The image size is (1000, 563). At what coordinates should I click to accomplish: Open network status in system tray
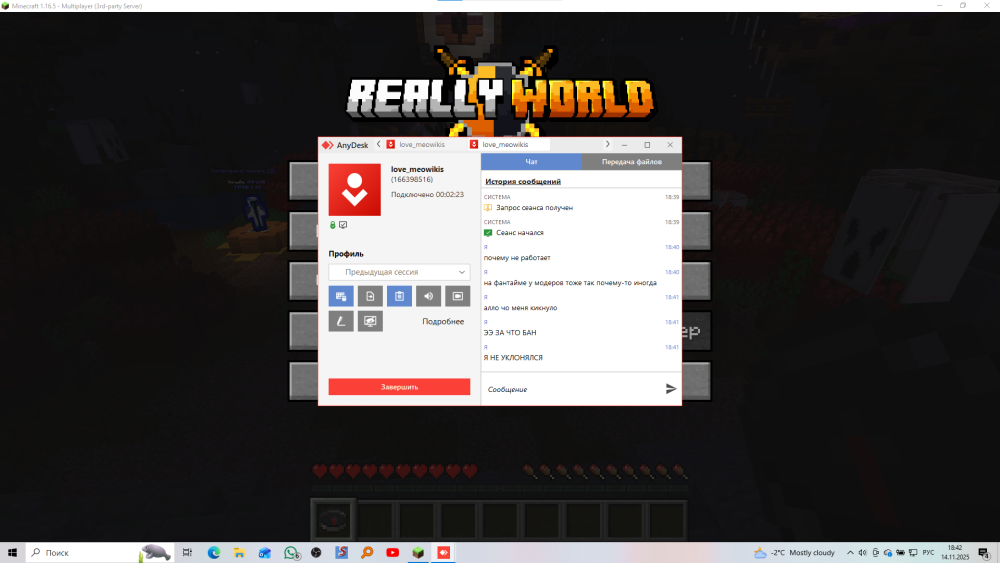pos(913,553)
